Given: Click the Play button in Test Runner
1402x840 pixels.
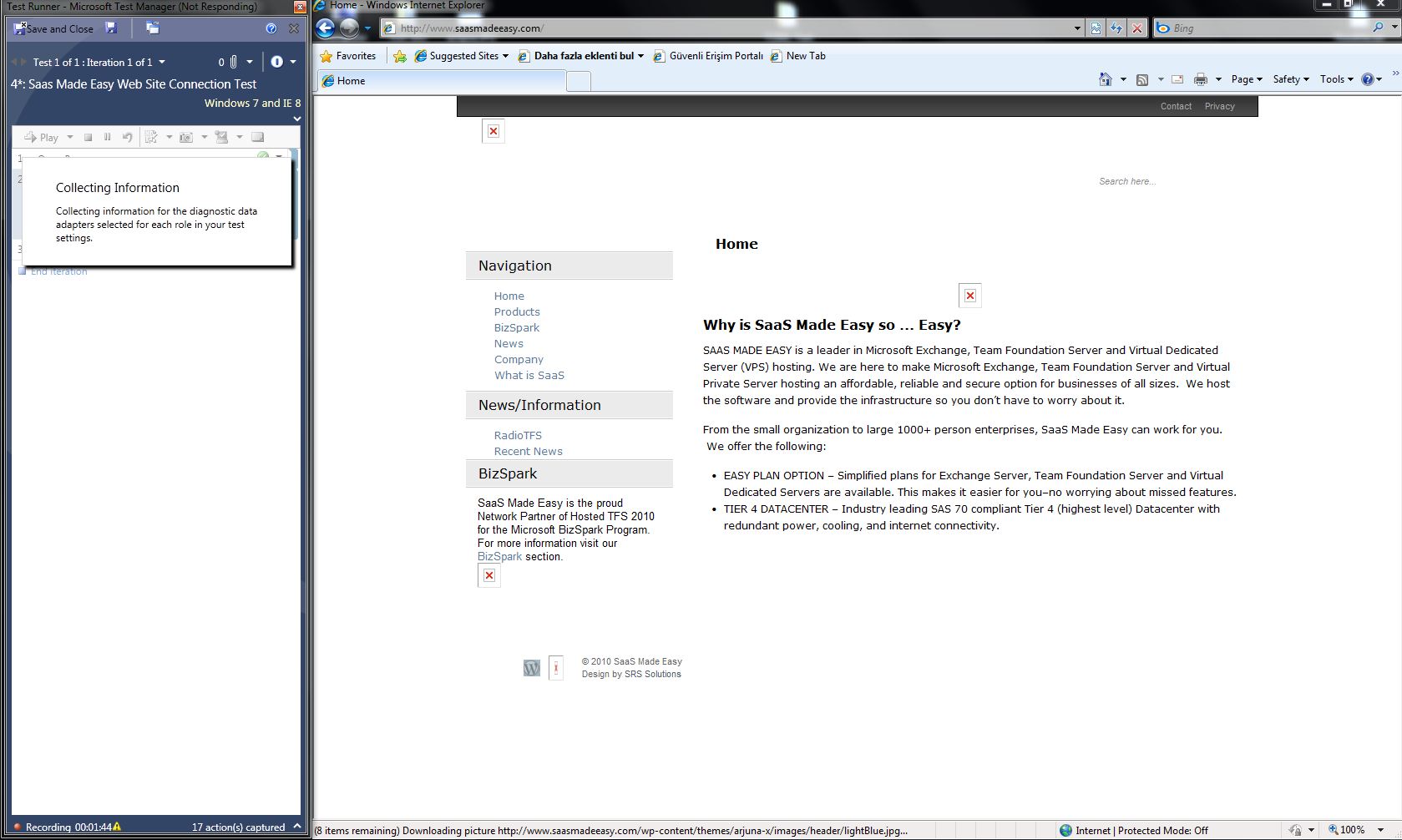Looking at the screenshot, I should pyautogui.click(x=42, y=137).
